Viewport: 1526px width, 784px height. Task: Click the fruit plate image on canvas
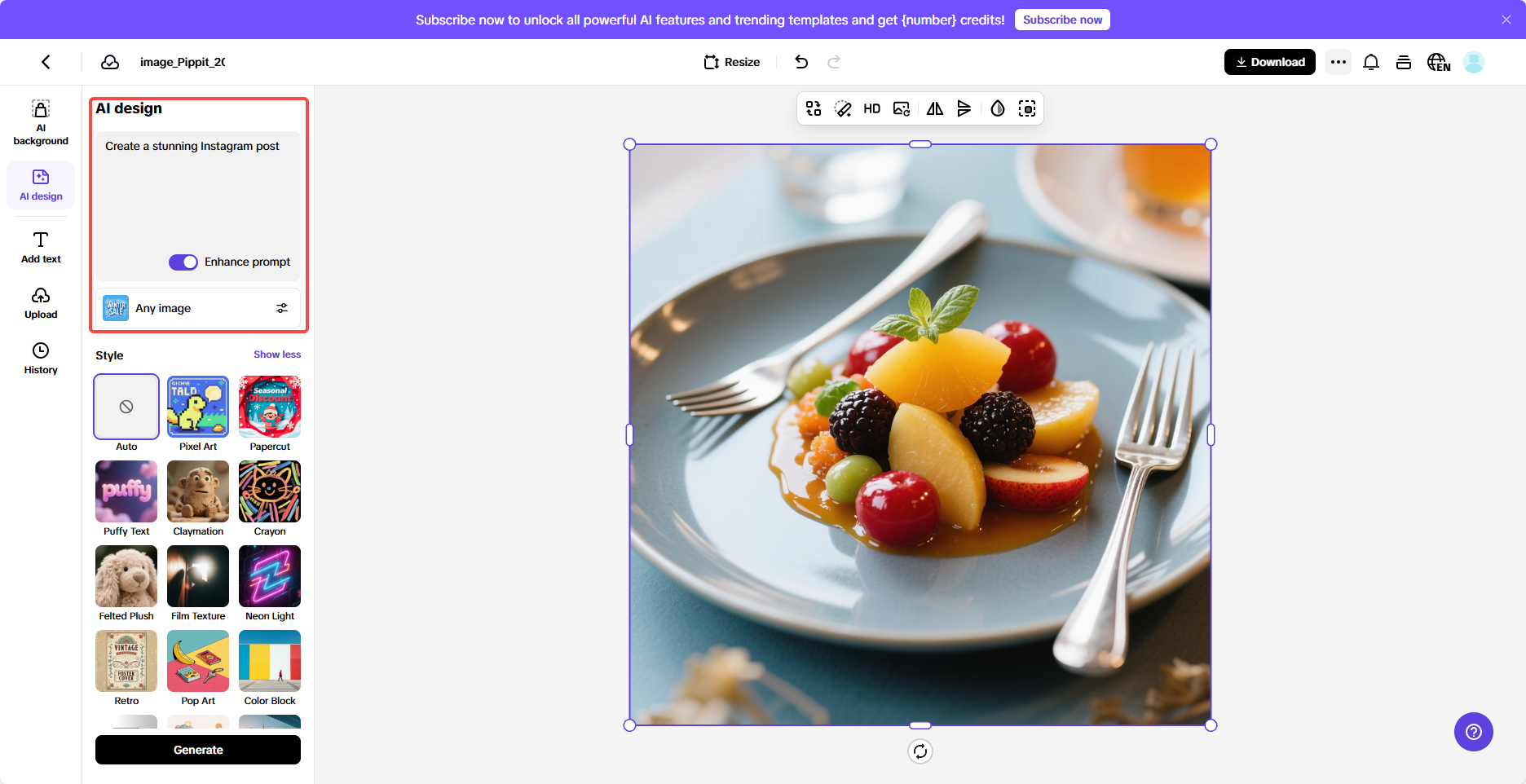point(920,435)
